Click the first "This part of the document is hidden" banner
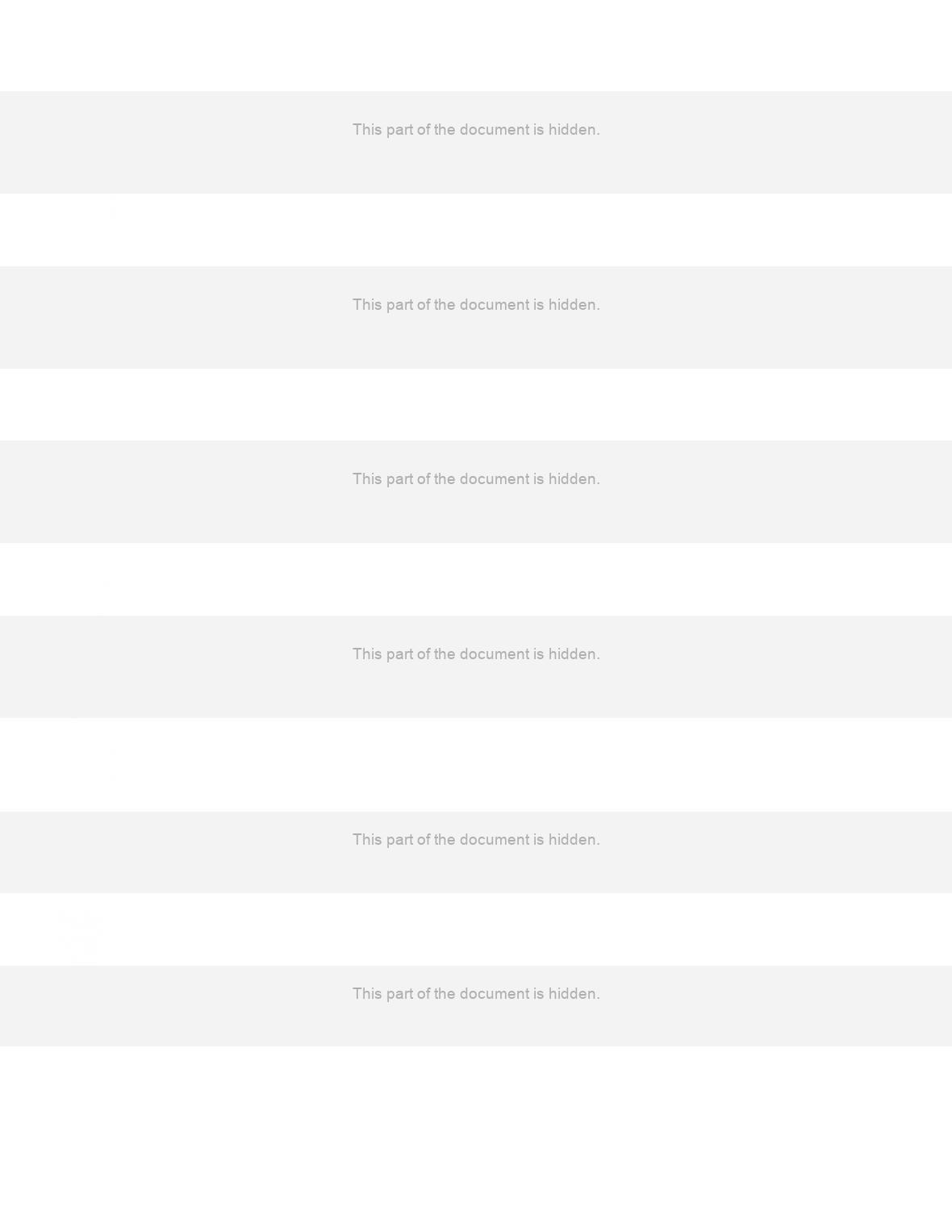This screenshot has height=1232, width=952. 476,142
